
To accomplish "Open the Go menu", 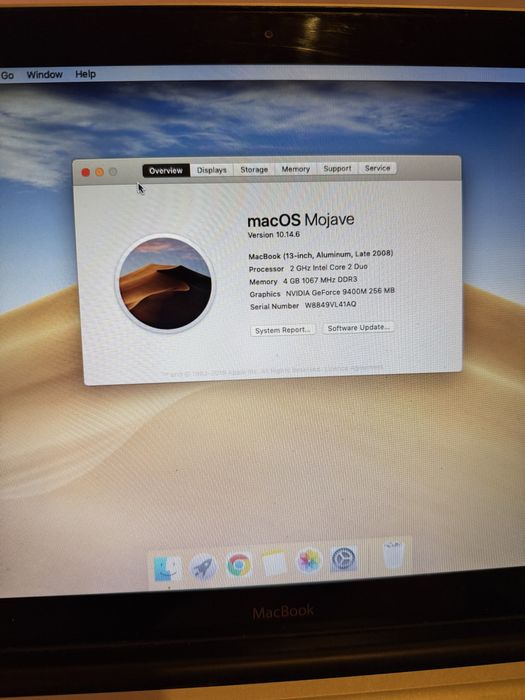I will pos(8,75).
